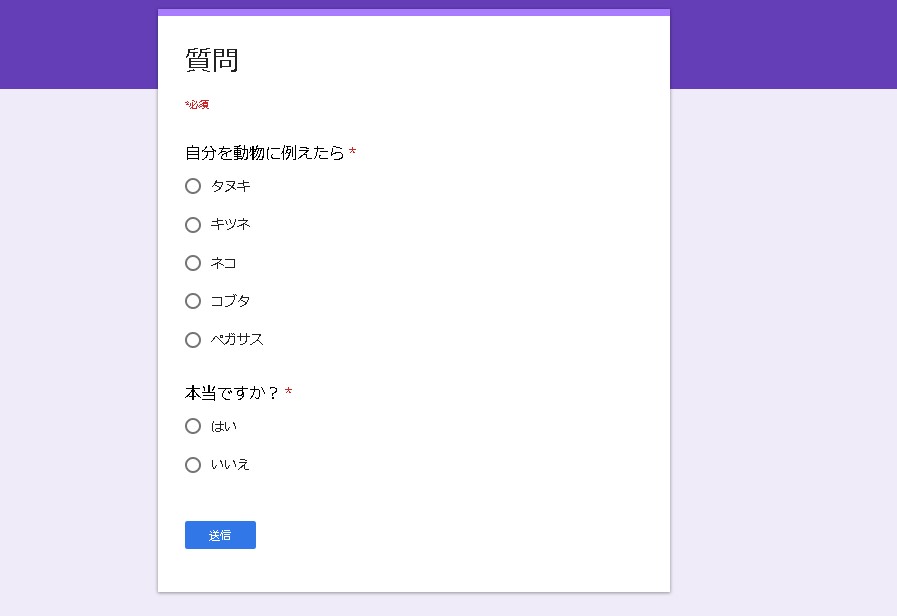This screenshot has width=897, height=616.
Task: Click the ネコ answer label text
Action: click(x=223, y=263)
